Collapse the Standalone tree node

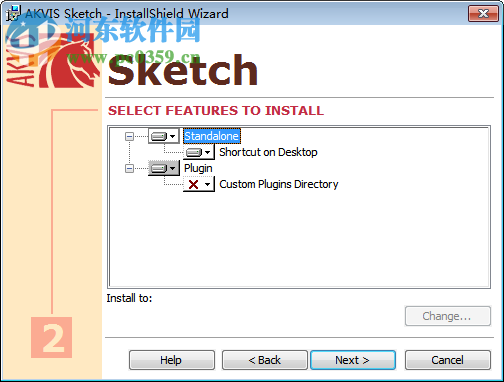pos(129,136)
